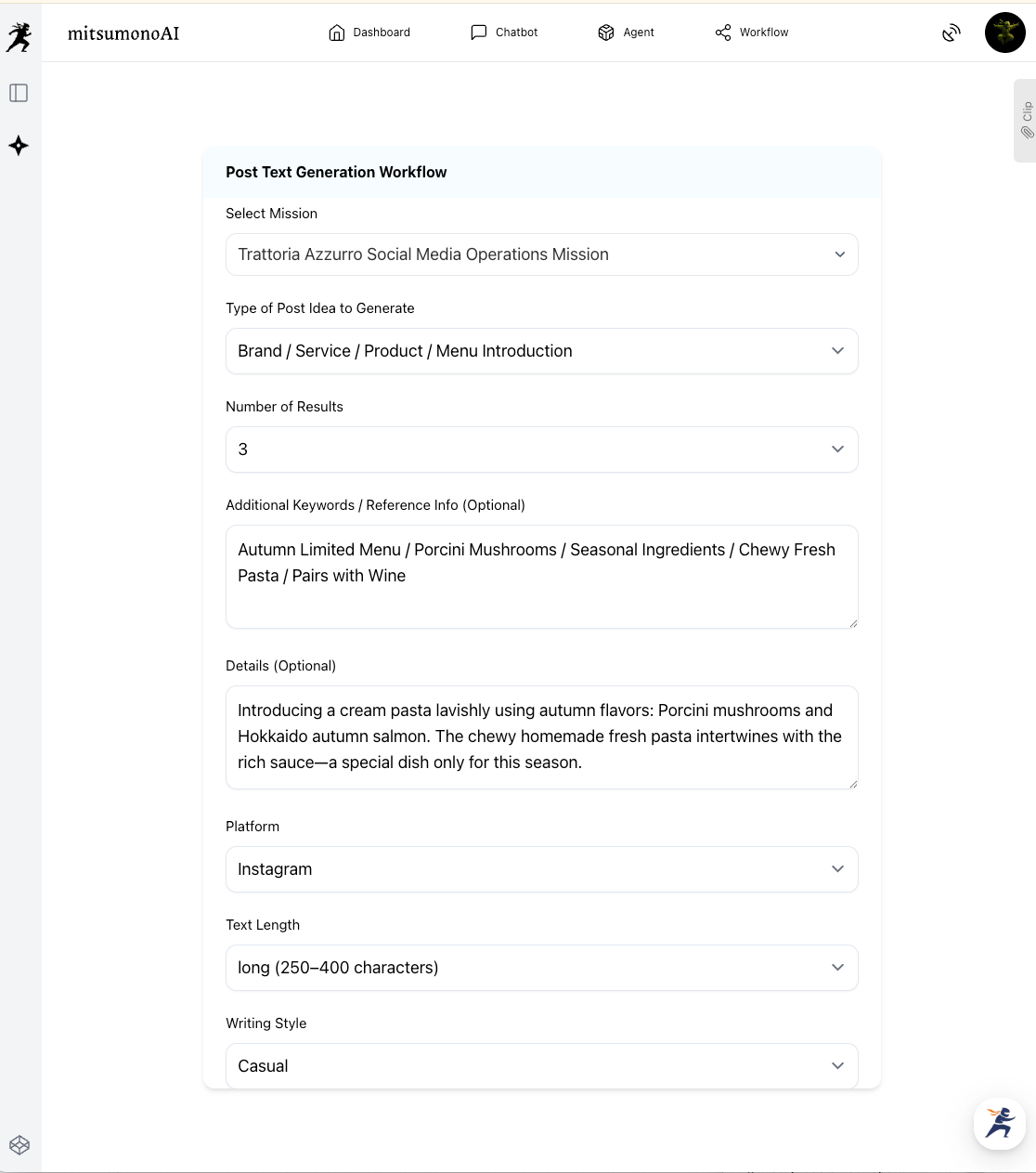Navigate to the Agent section
This screenshot has width=1036, height=1173.
point(626,33)
